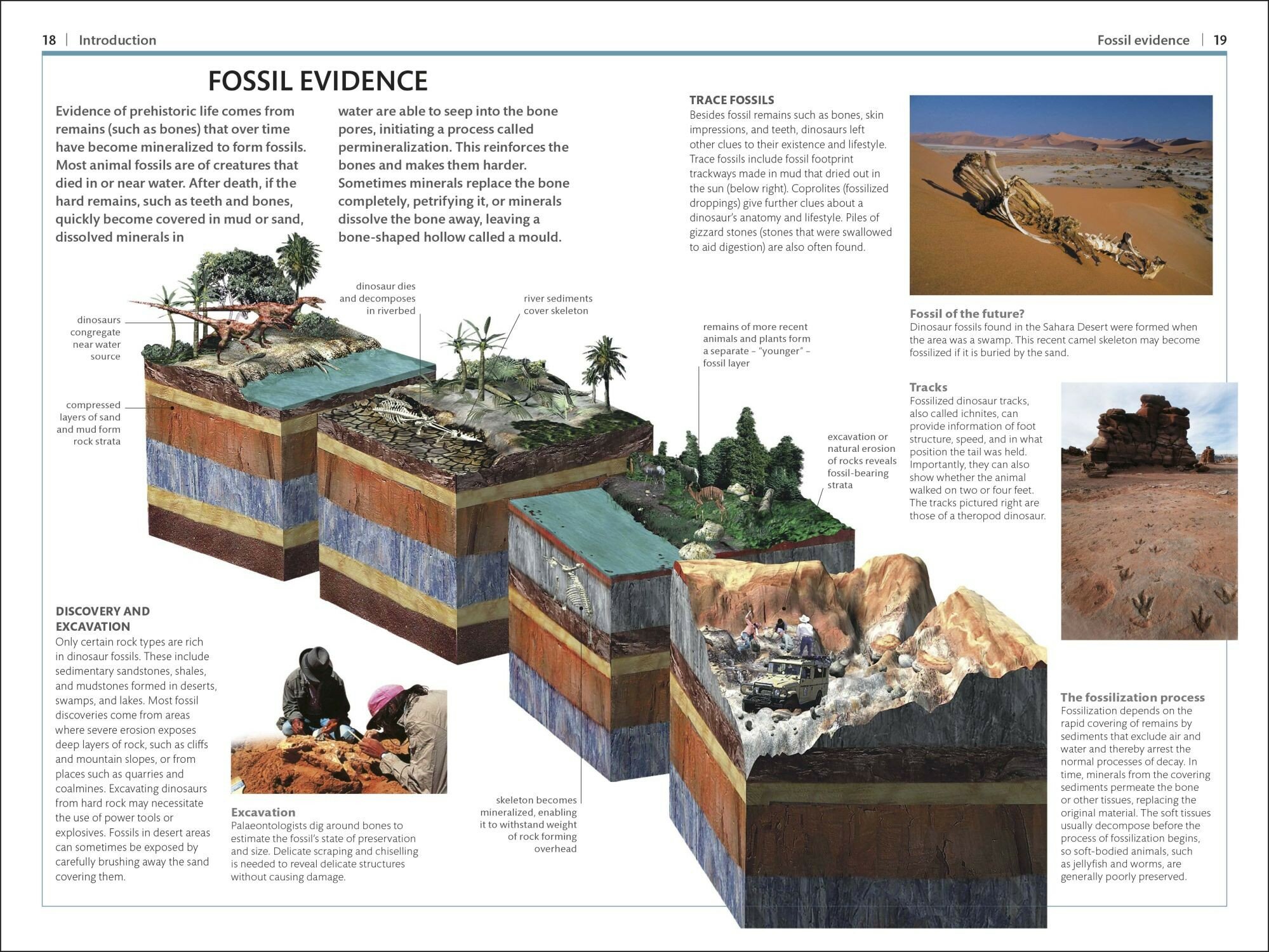Click page number 18 in header

(49, 40)
